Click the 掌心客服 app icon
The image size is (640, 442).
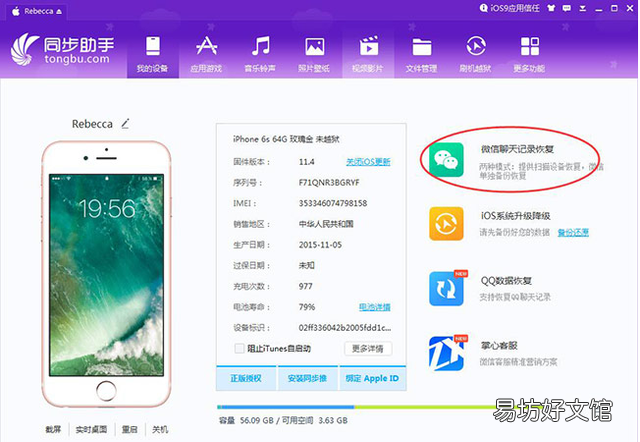446,353
